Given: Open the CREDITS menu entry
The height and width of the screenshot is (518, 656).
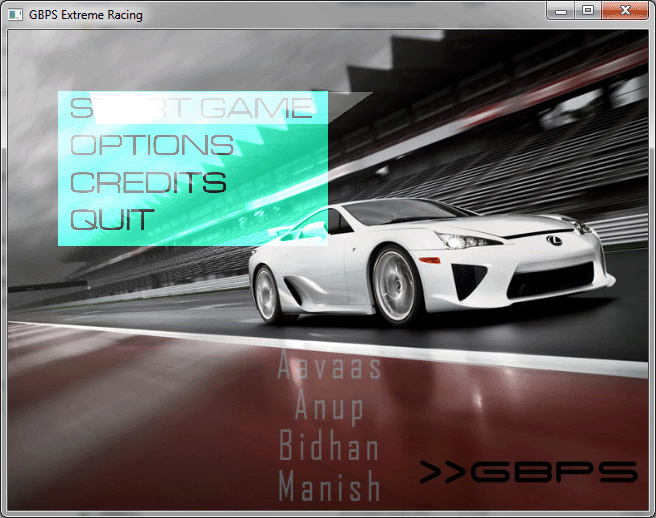Looking at the screenshot, I should tap(148, 182).
